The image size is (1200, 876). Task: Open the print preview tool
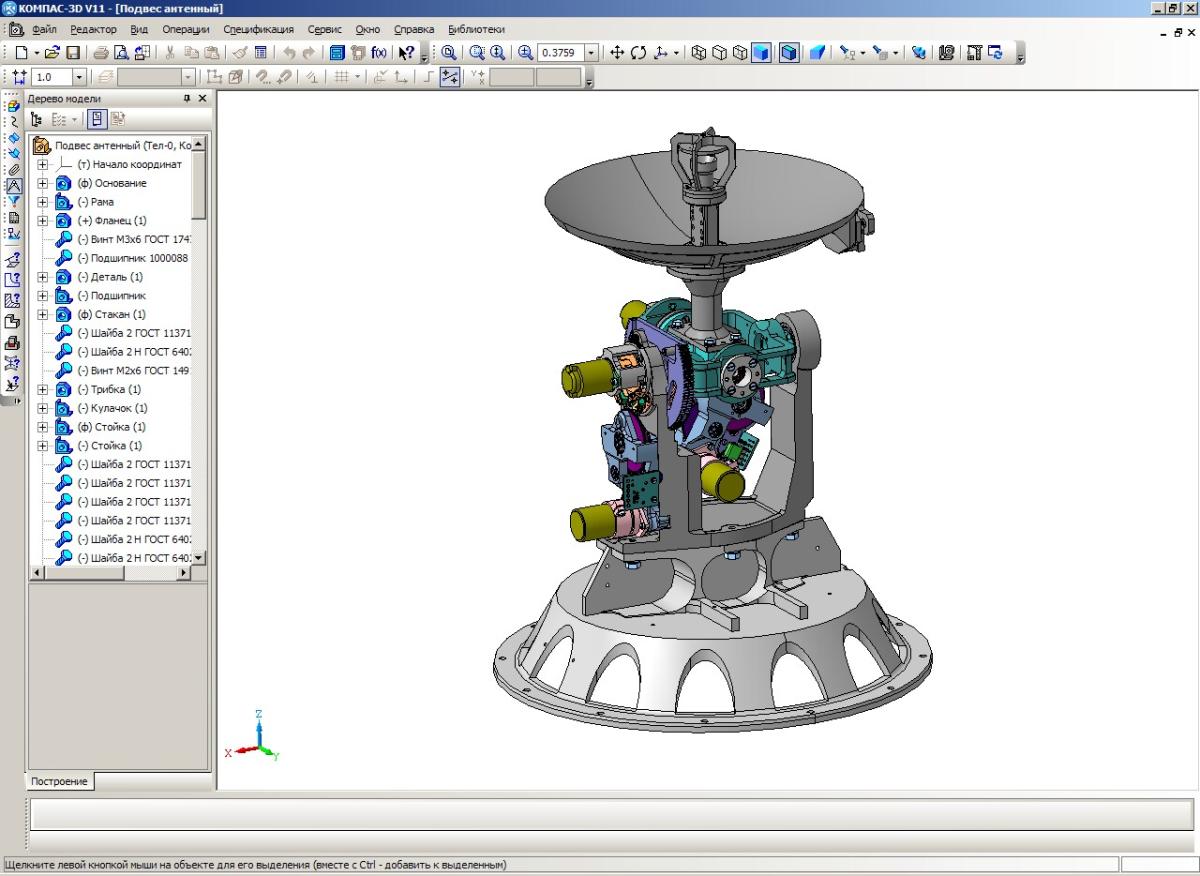point(121,53)
